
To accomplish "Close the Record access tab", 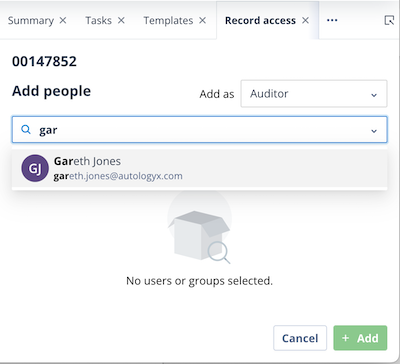I will pos(305,21).
